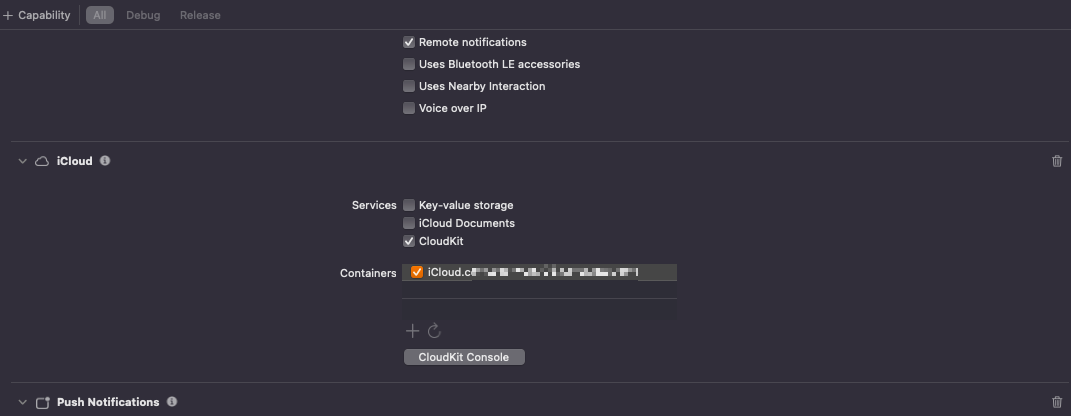The image size is (1071, 416).
Task: Collapse the Push Notifications section
Action: tap(23, 402)
